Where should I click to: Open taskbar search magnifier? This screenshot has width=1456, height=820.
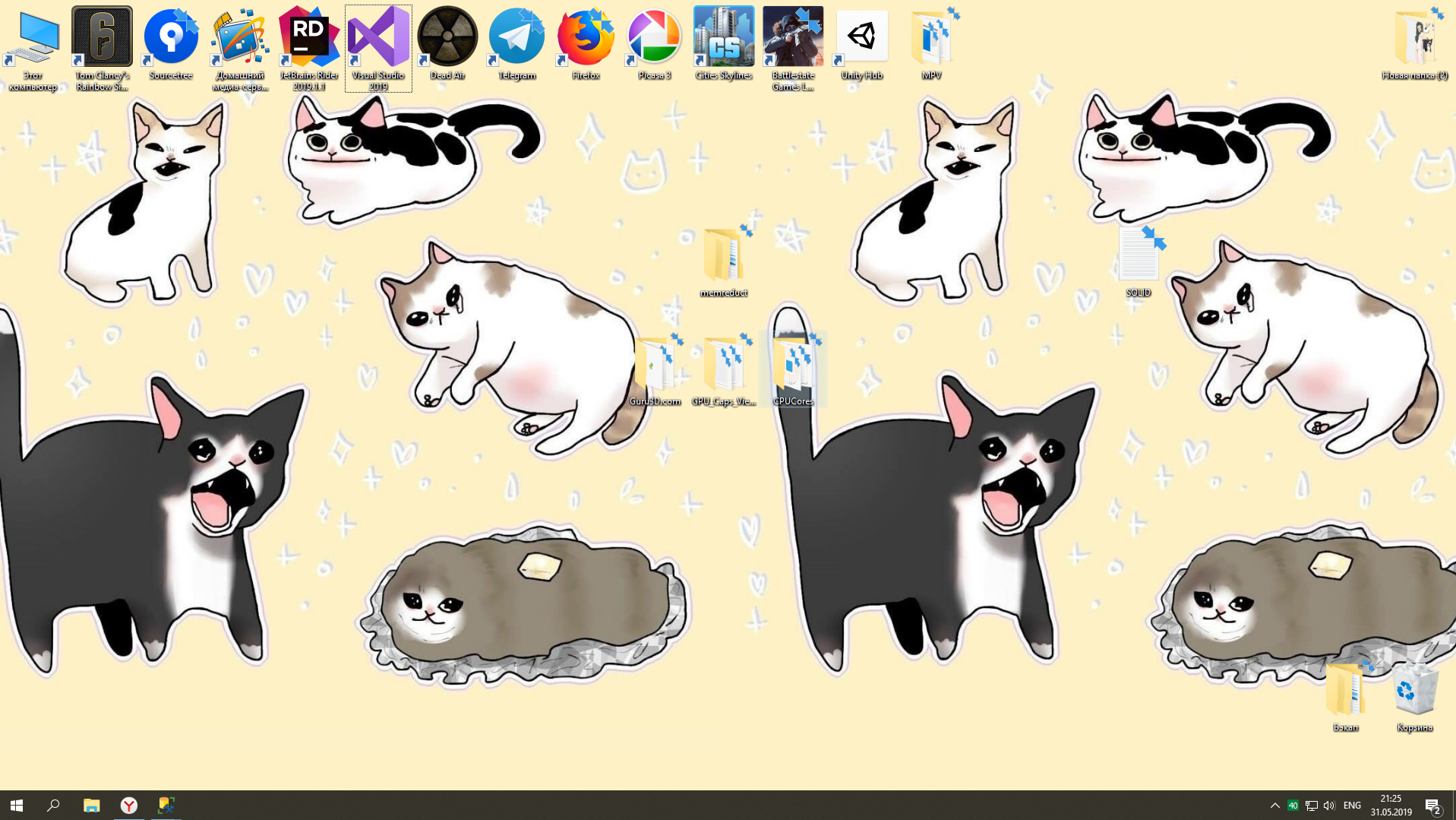point(53,805)
